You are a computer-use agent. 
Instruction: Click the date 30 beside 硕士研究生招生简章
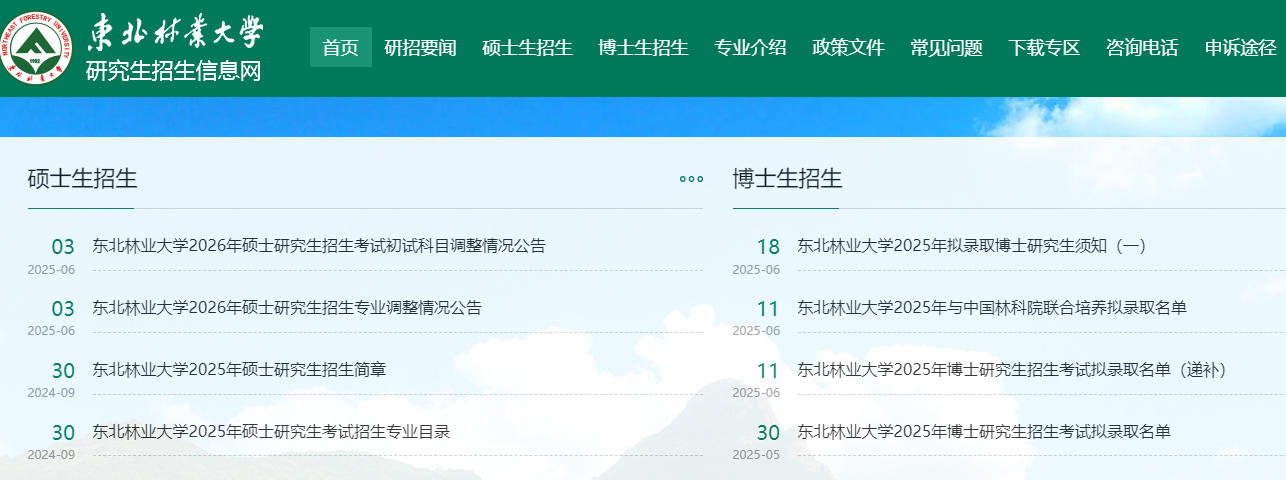(63, 372)
